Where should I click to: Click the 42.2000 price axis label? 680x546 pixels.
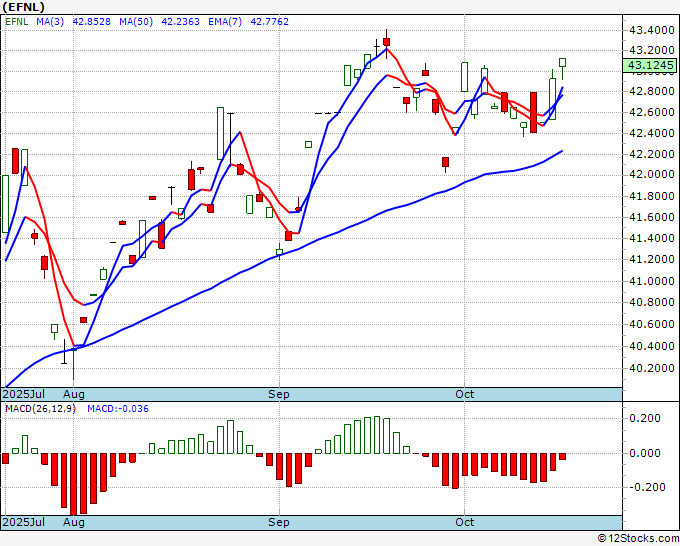(652, 154)
